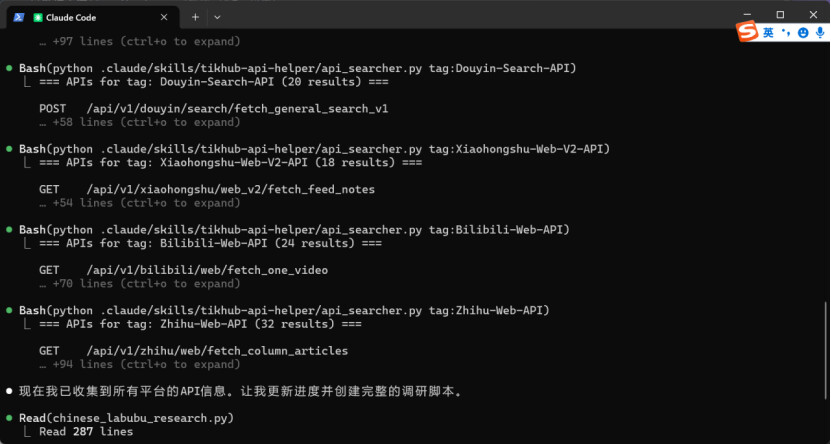Click the green Claude Code tab icon
Screen dimensions: 831x444
(x=38, y=17)
